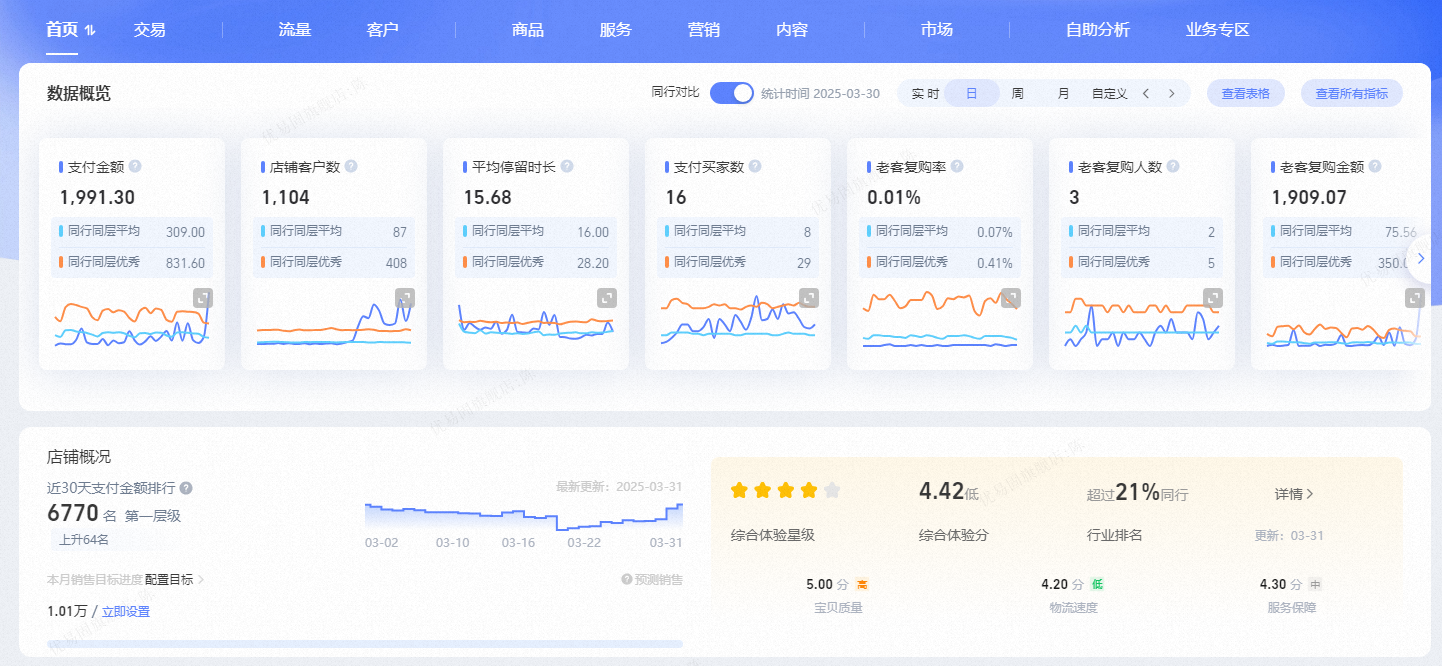1442x666 pixels.
Task: Toggle the 同行对比 switch
Action: pos(732,93)
